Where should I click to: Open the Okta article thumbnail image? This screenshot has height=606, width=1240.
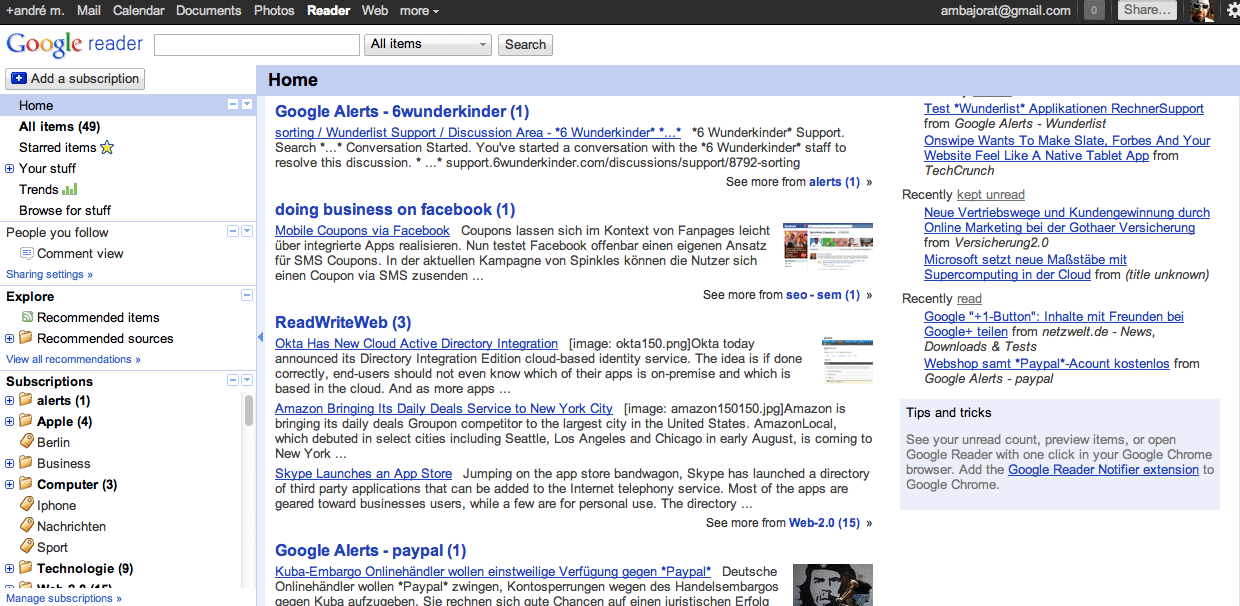(x=848, y=360)
